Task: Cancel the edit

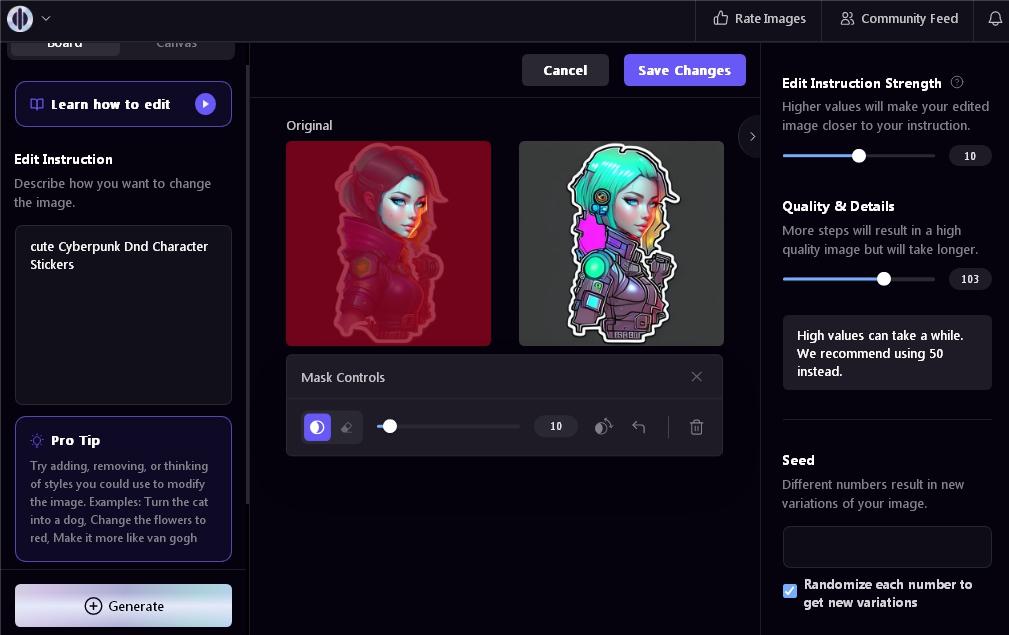Action: pyautogui.click(x=565, y=70)
